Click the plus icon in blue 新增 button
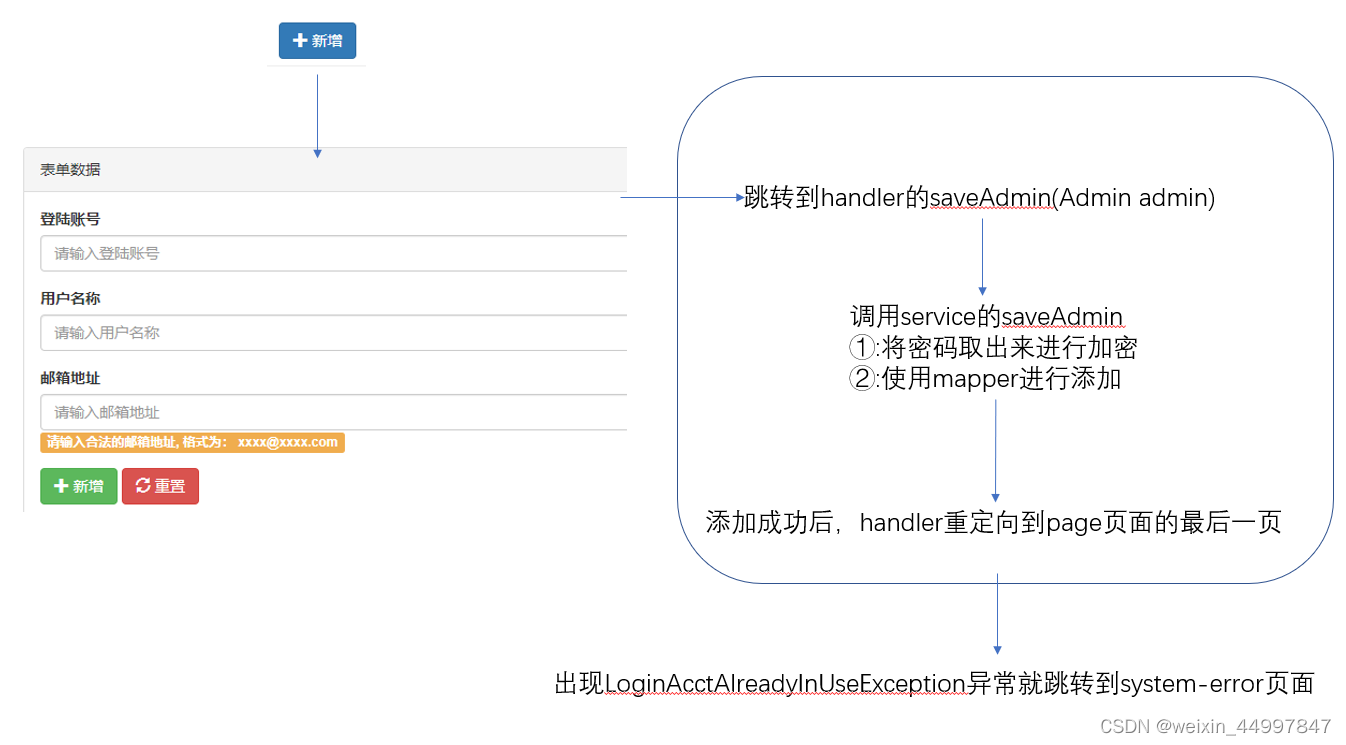The height and width of the screenshot is (745, 1346). coord(299,41)
